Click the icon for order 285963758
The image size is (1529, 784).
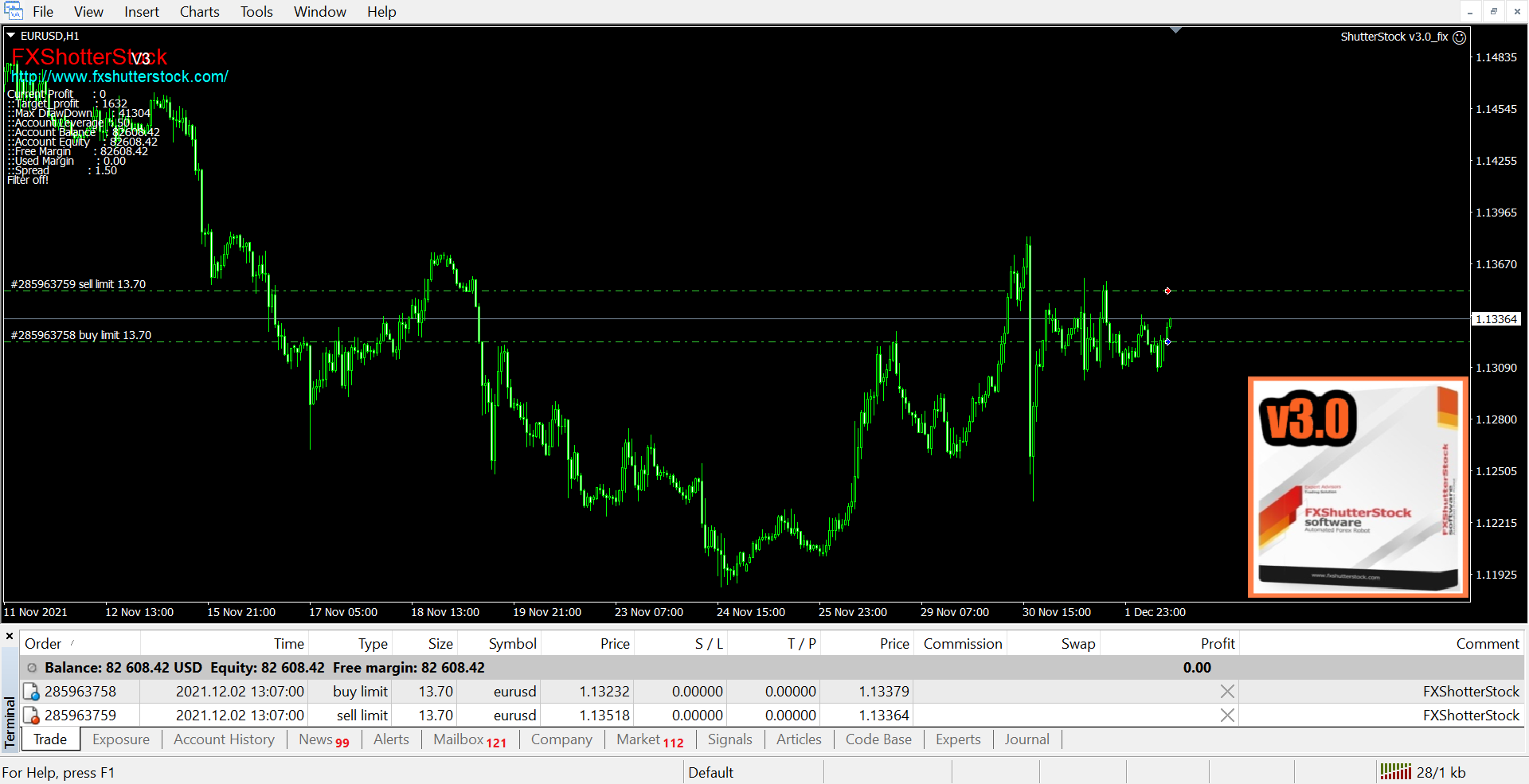31,692
